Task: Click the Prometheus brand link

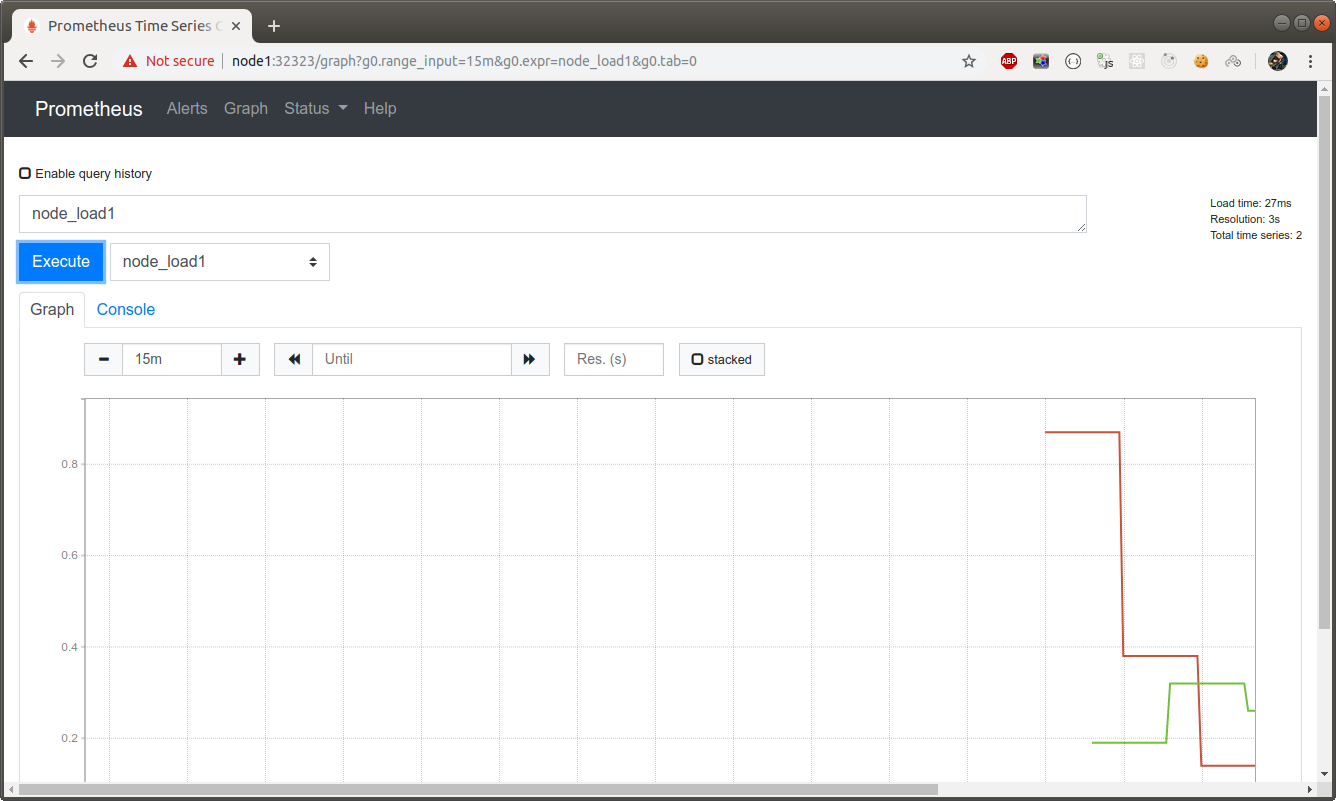Action: pyautogui.click(x=89, y=109)
